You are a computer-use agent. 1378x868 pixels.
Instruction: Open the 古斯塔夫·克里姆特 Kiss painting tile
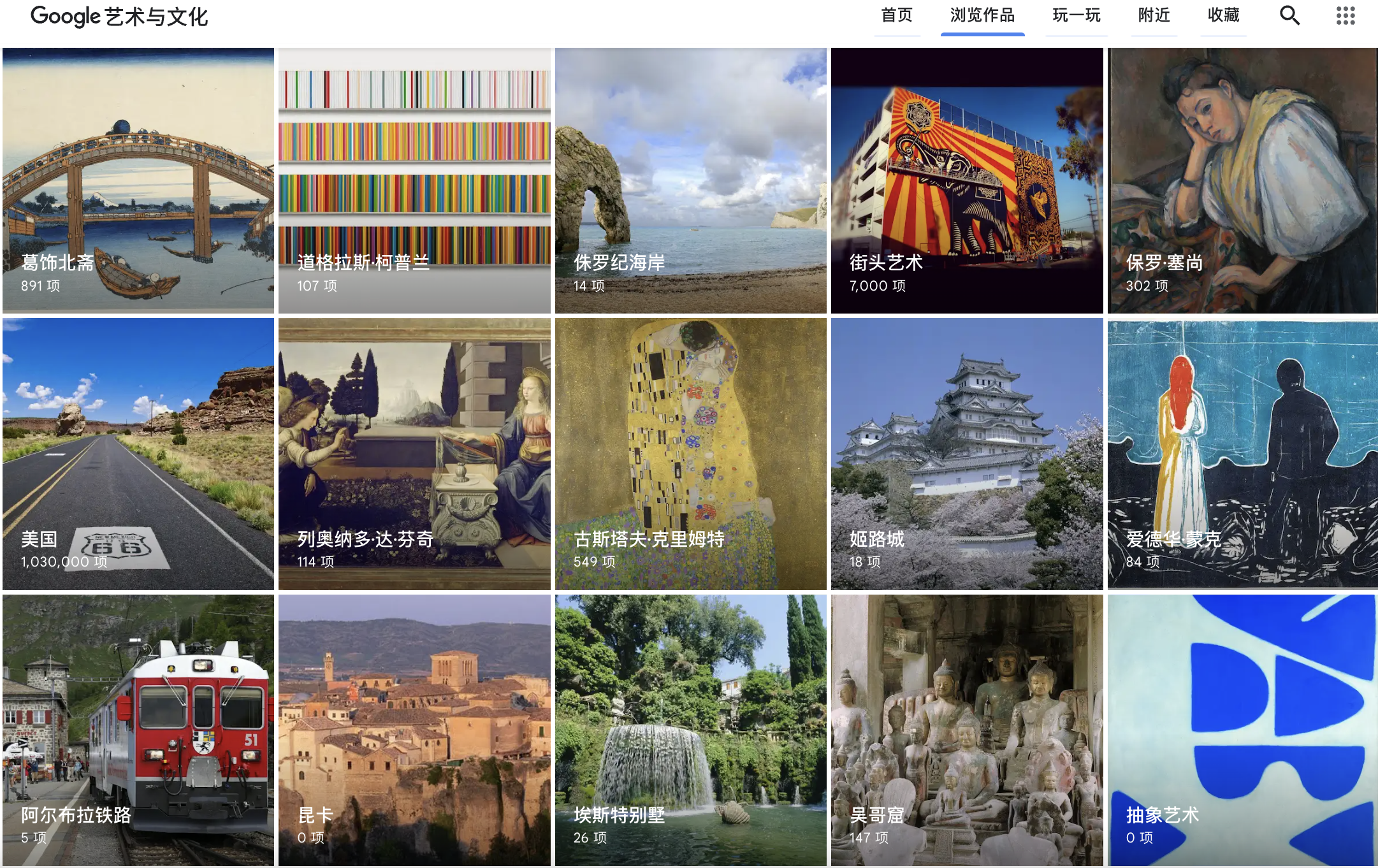tap(690, 454)
